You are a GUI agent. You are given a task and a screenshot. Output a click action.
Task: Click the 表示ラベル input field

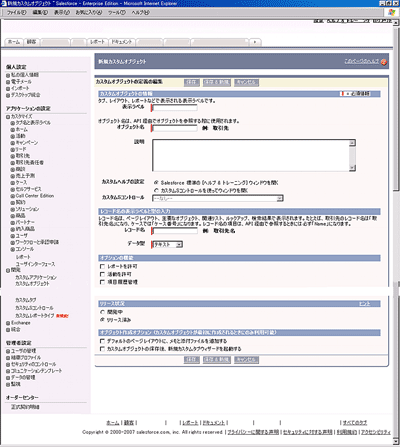click(174, 108)
